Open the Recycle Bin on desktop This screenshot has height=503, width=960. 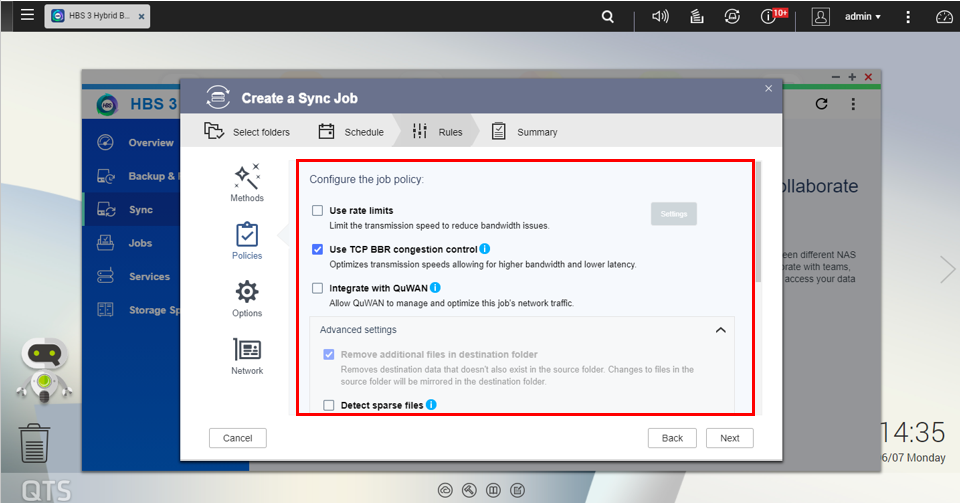click(35, 443)
